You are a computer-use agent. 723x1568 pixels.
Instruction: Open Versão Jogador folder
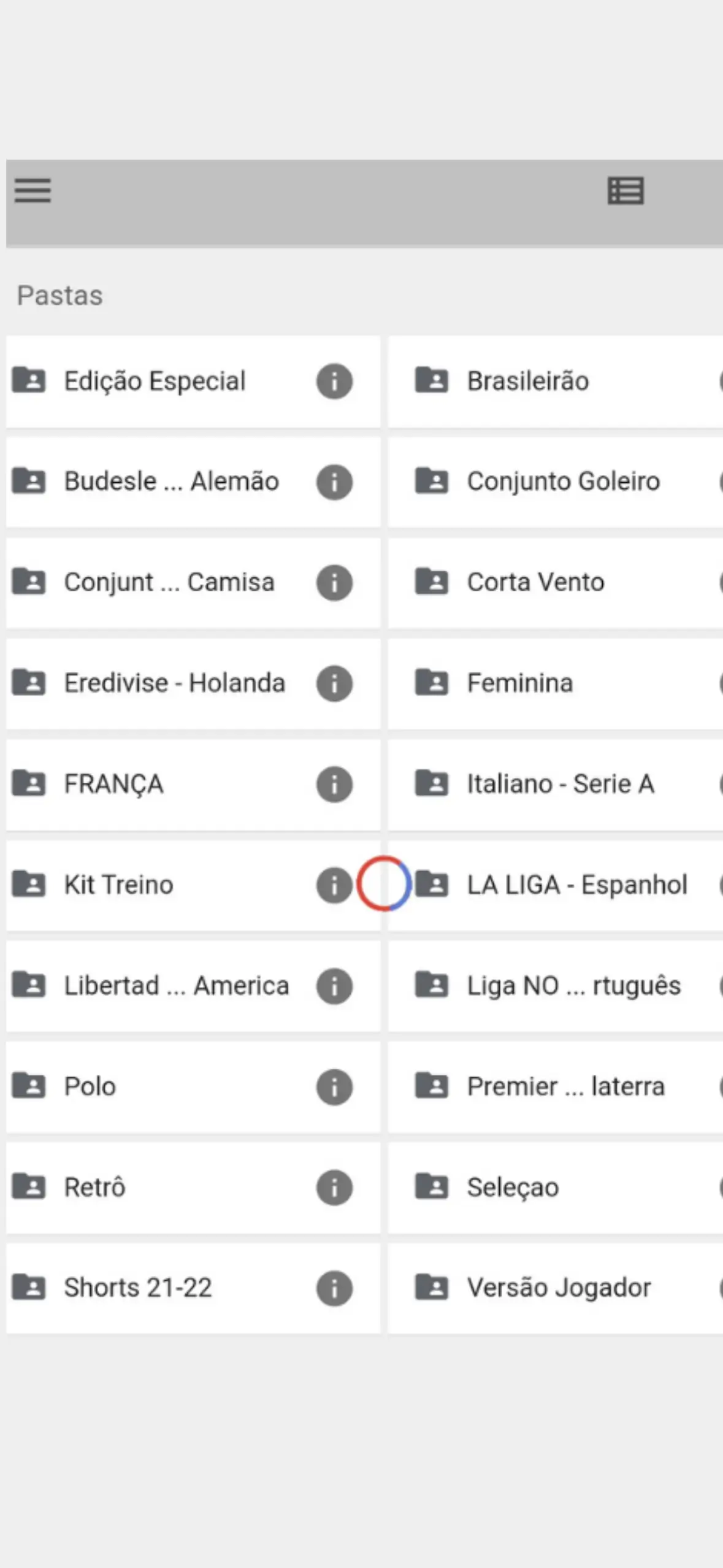pos(559,1288)
